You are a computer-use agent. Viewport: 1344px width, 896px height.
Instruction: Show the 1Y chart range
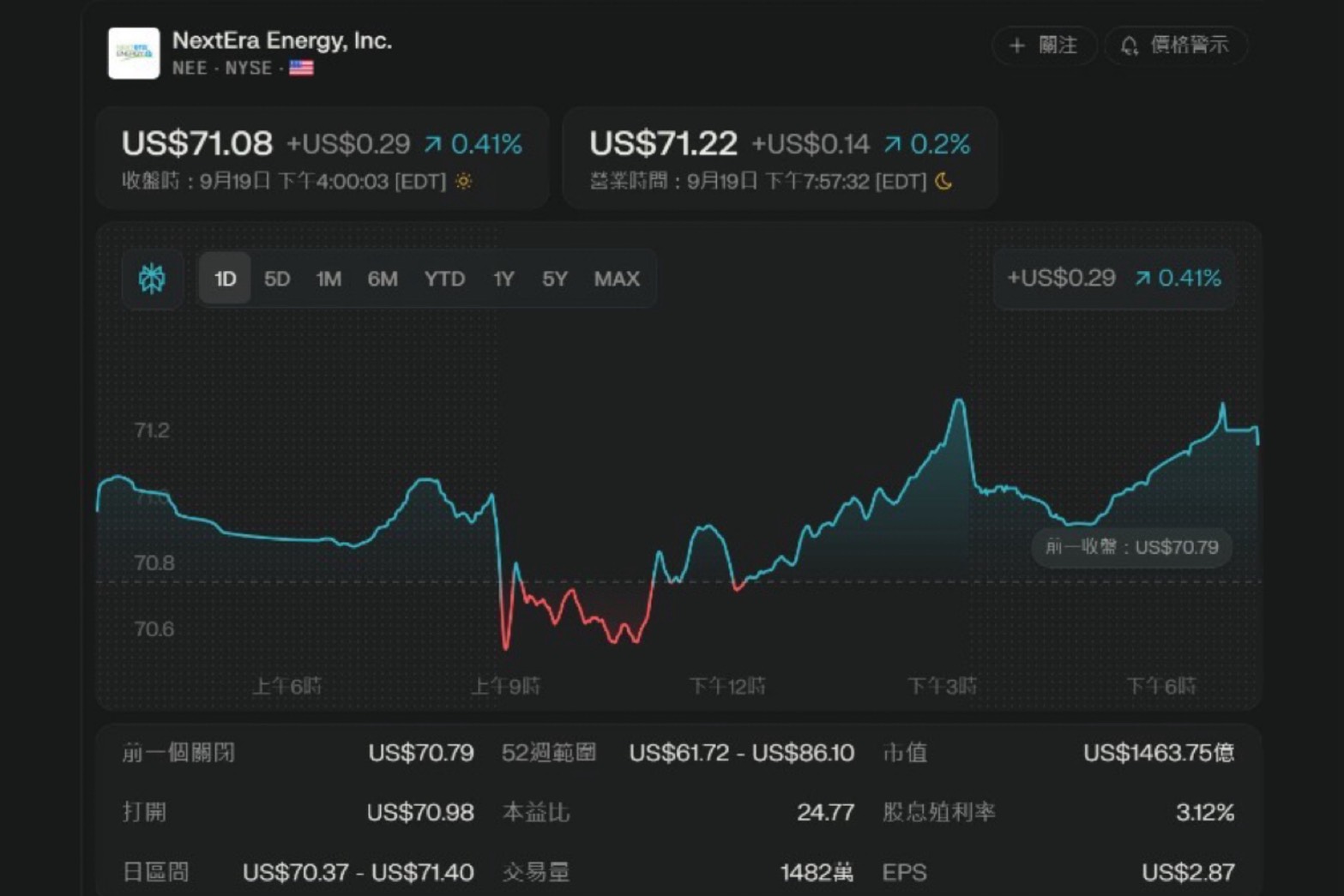503,279
